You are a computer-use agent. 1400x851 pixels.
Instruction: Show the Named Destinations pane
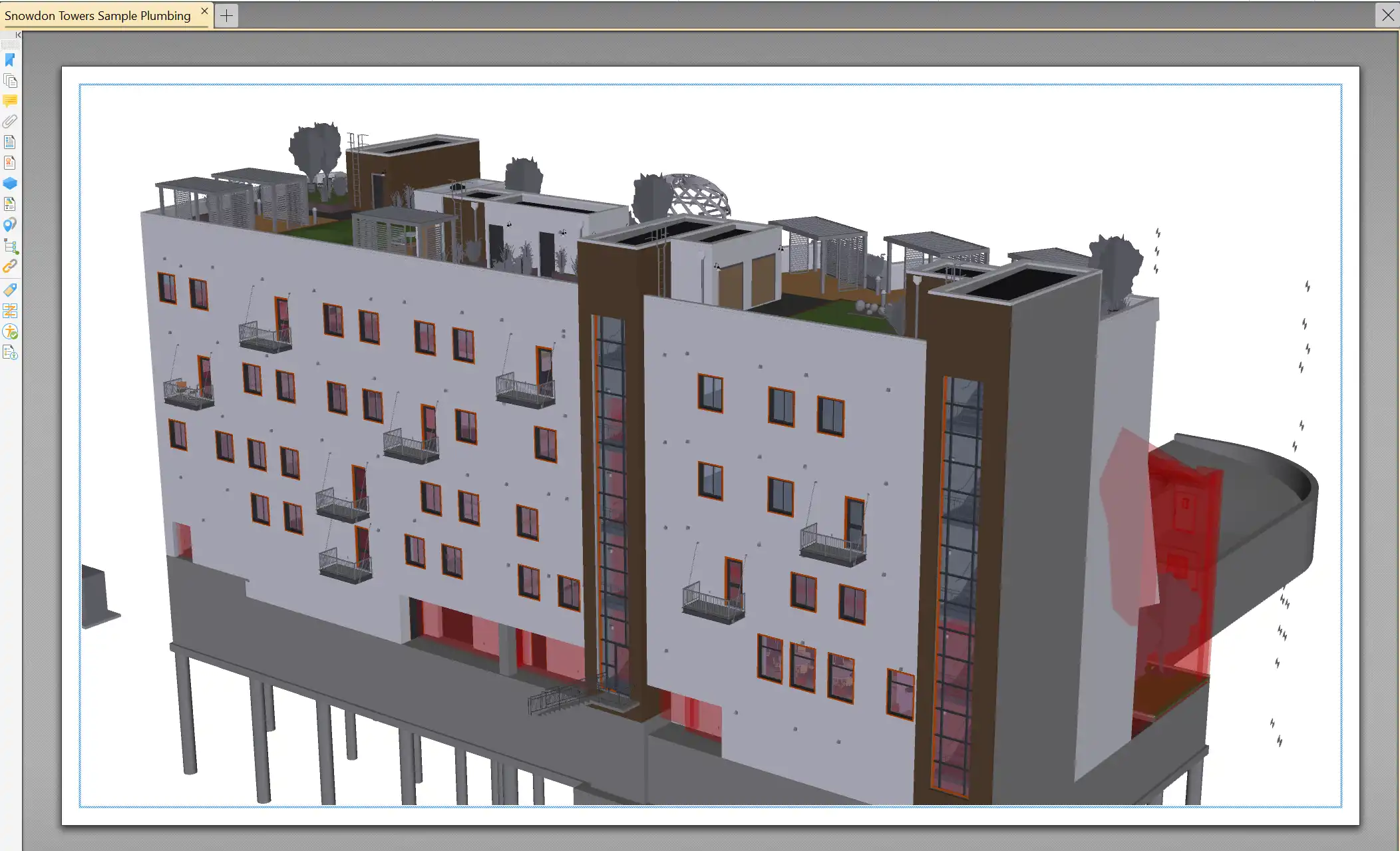(x=10, y=225)
